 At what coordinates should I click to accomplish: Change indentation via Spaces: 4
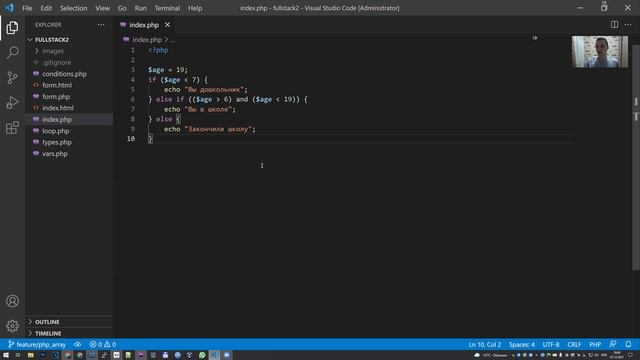(522, 344)
